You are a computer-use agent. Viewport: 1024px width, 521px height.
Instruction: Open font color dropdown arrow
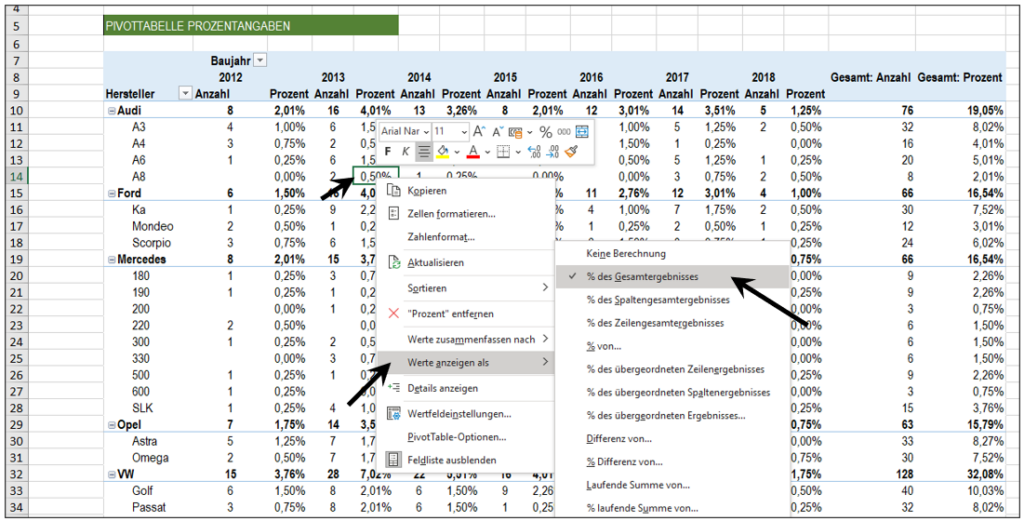[487, 152]
